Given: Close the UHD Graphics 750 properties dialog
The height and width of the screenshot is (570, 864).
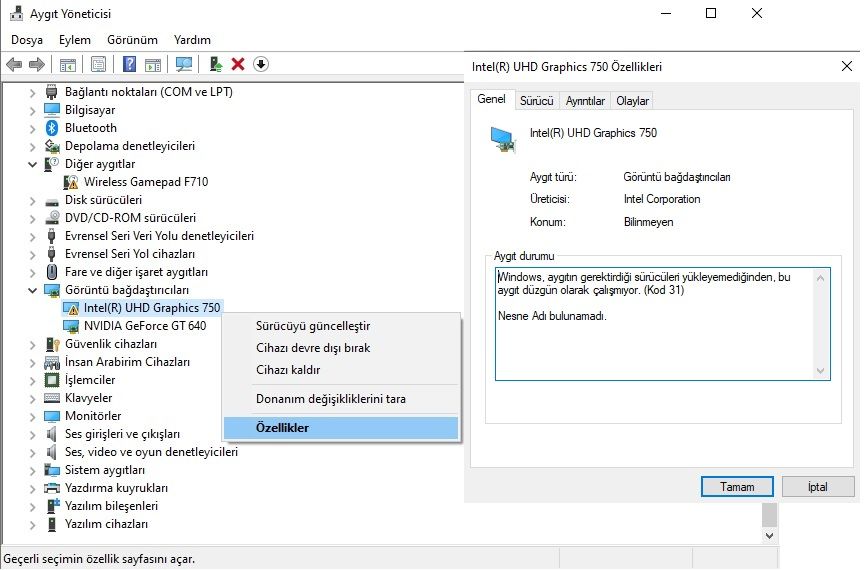Looking at the screenshot, I should coord(847,66).
